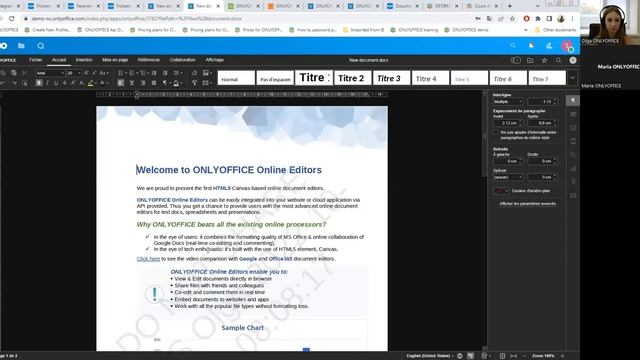Click the spacing Avant value field

(508, 123)
